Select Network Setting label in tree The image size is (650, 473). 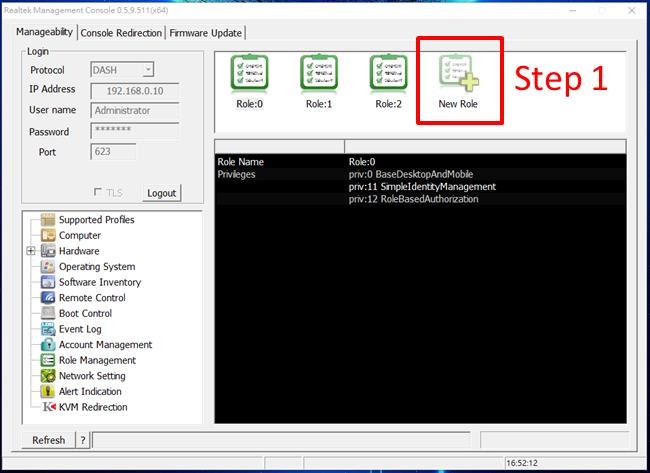click(92, 376)
